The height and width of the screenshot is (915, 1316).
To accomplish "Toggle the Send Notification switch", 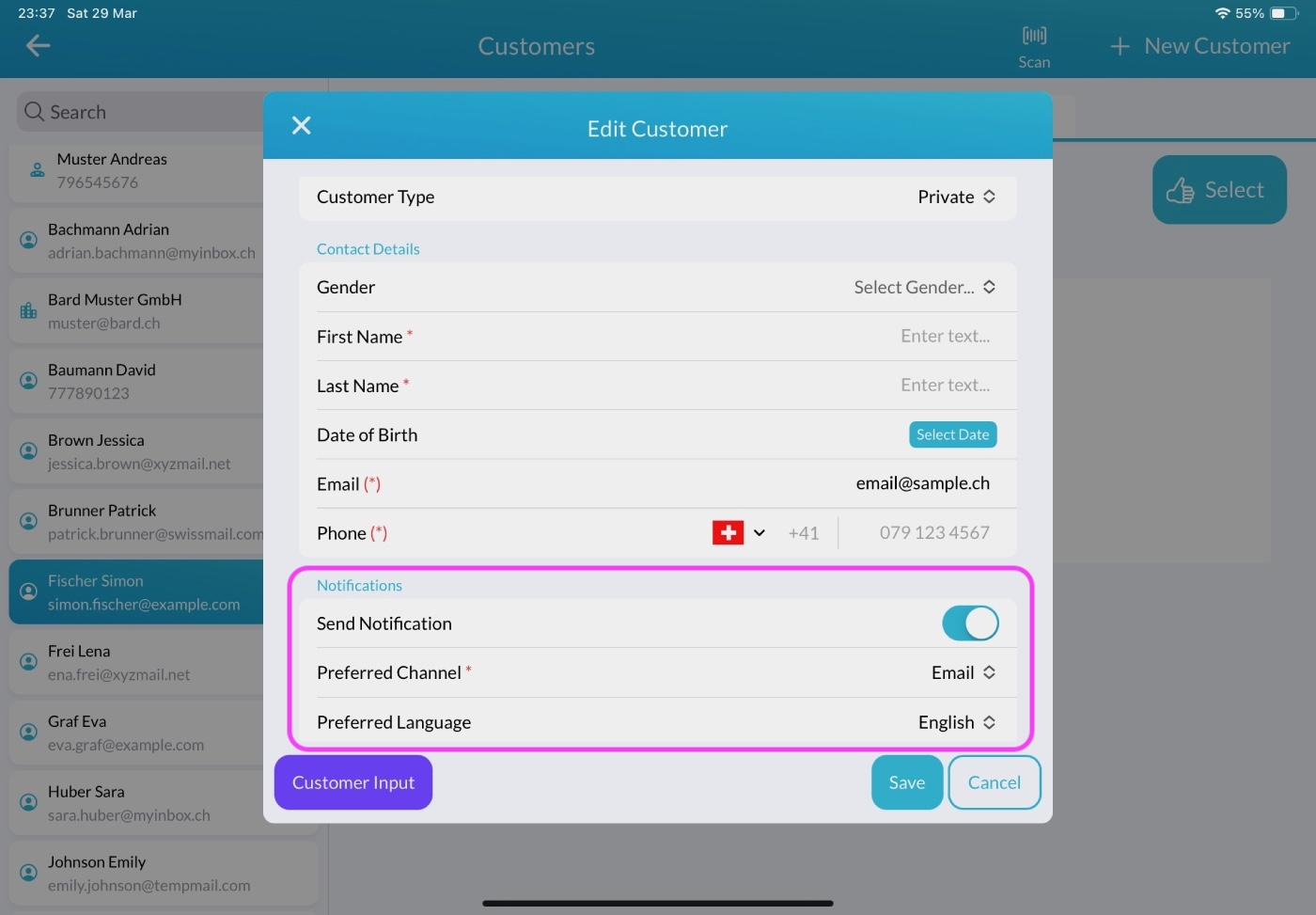I will click(x=969, y=623).
